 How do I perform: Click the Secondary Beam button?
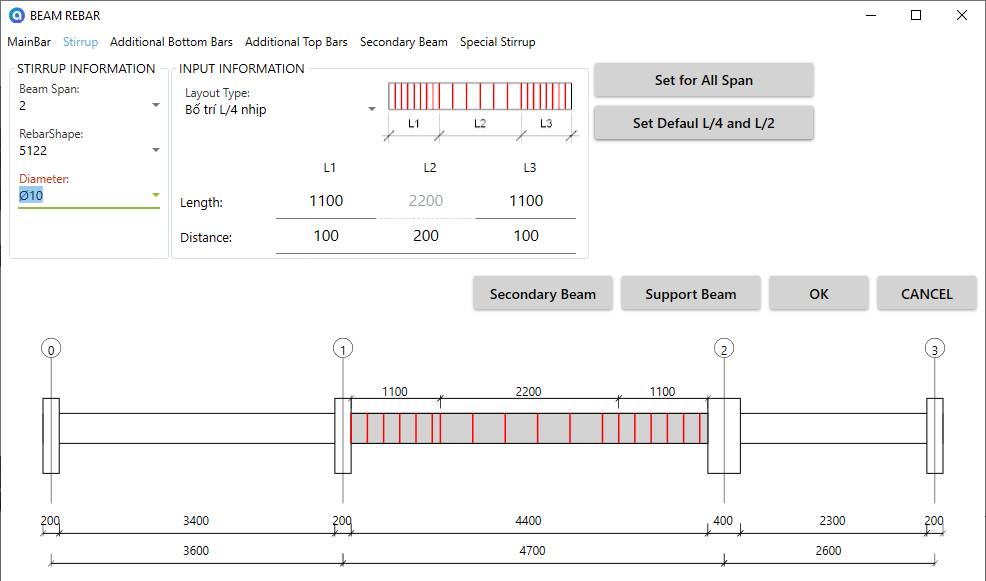pos(543,294)
